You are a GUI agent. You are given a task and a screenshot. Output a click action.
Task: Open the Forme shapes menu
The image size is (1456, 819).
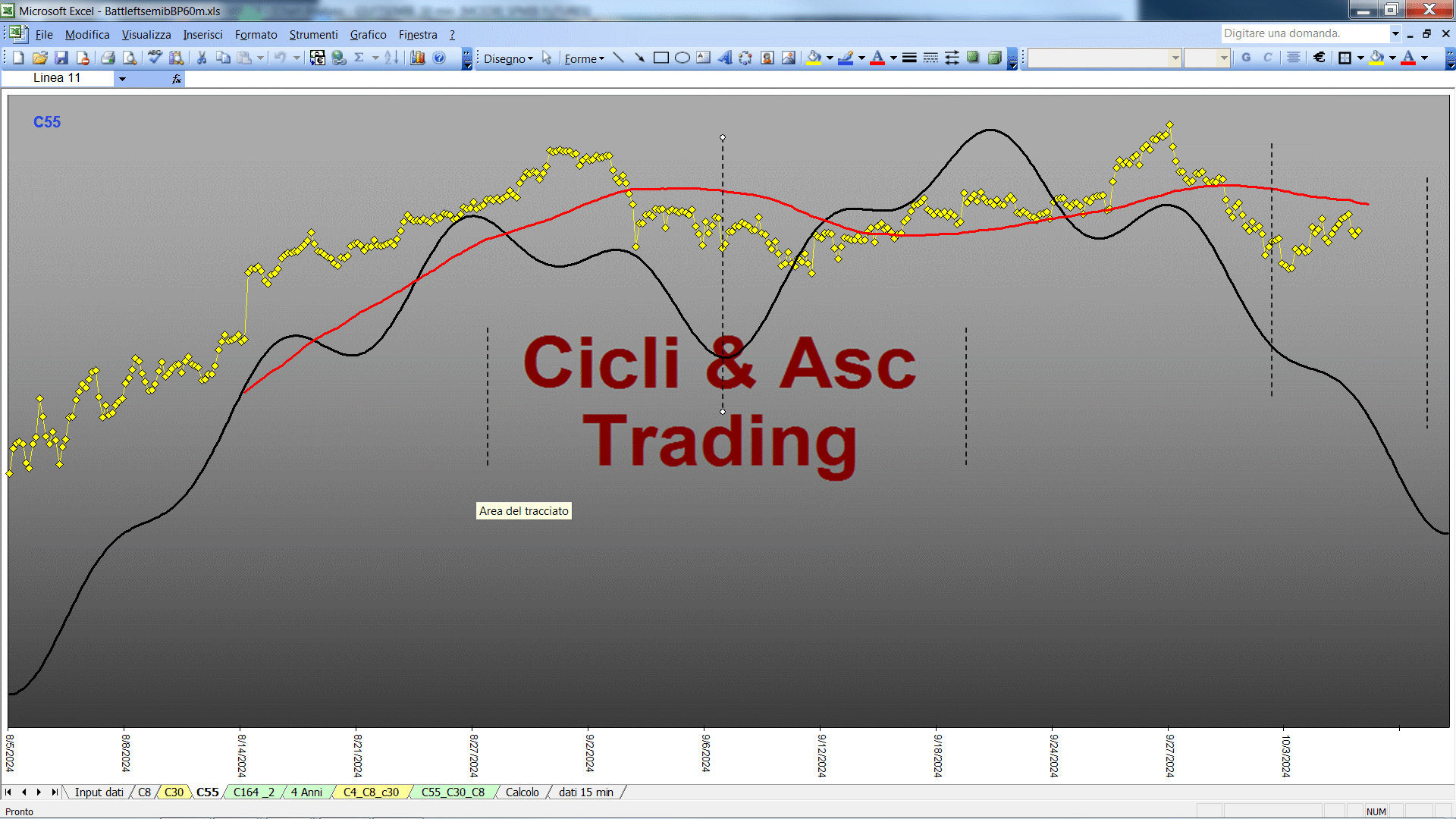[584, 59]
